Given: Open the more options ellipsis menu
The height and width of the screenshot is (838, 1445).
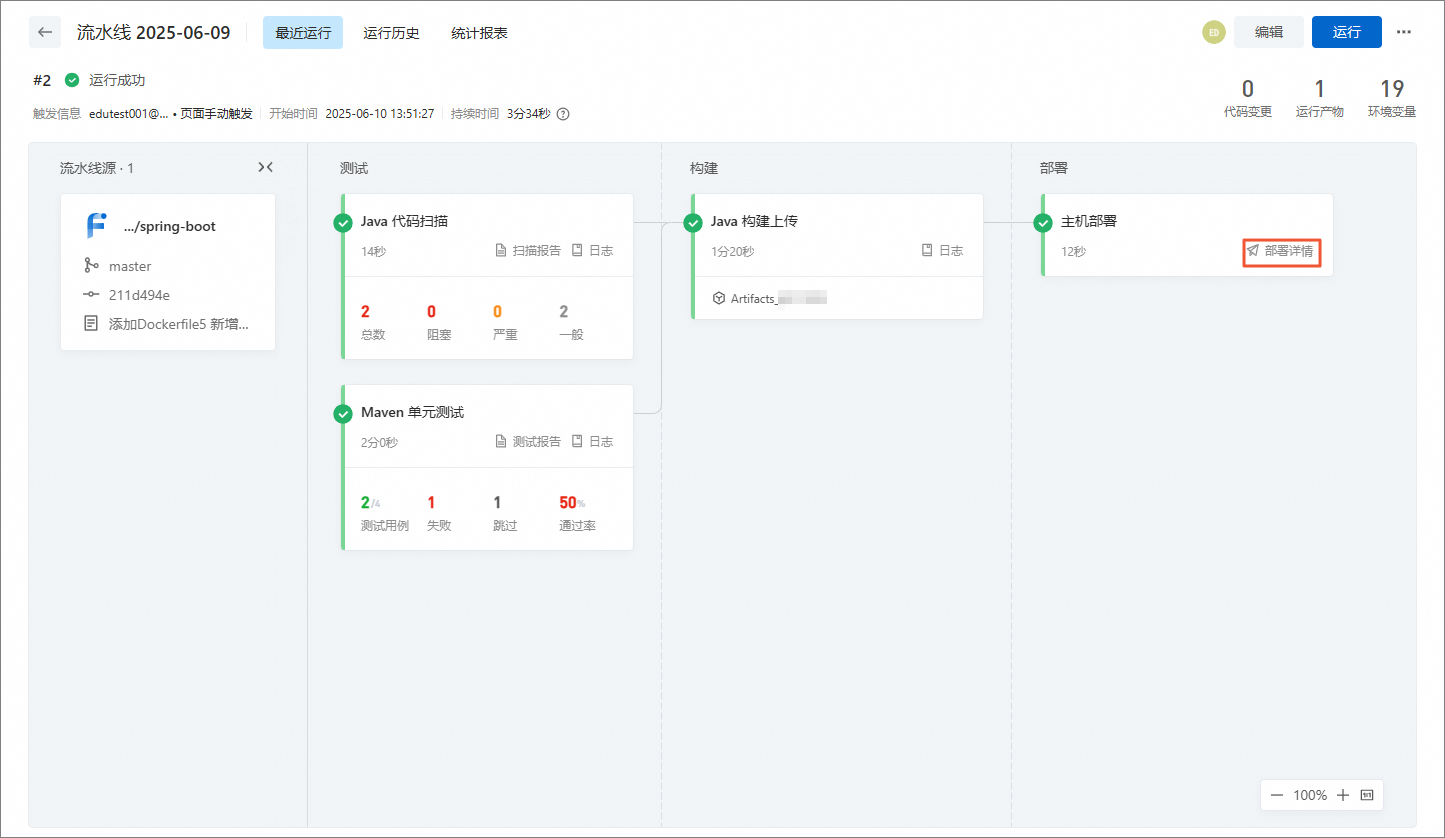Looking at the screenshot, I should (1404, 32).
